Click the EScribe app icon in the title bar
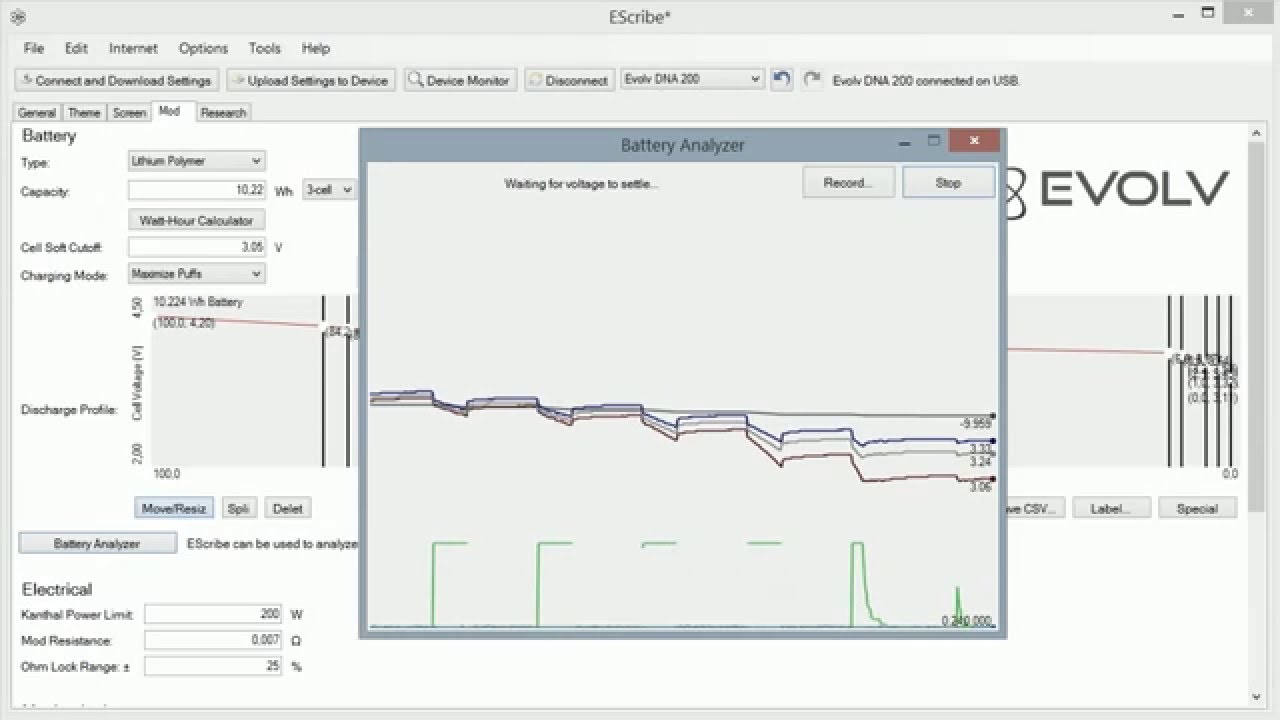 click(x=16, y=16)
